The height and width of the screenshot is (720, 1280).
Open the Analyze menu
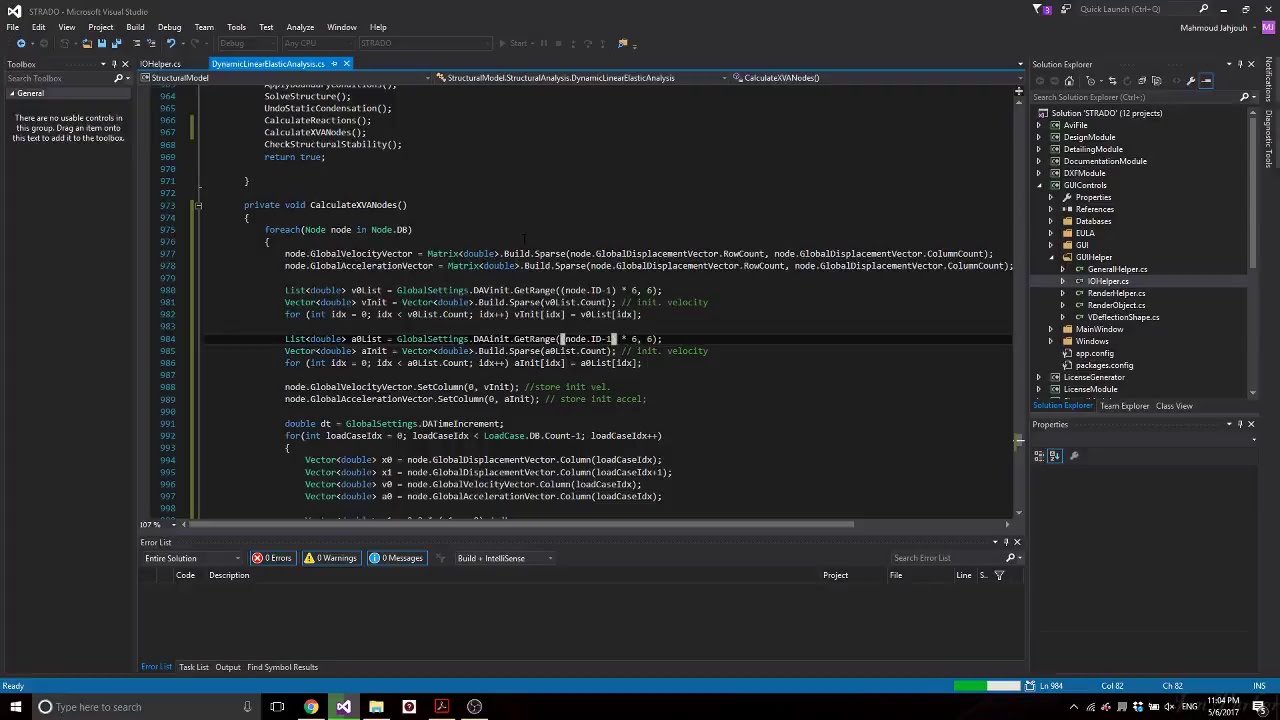click(300, 27)
